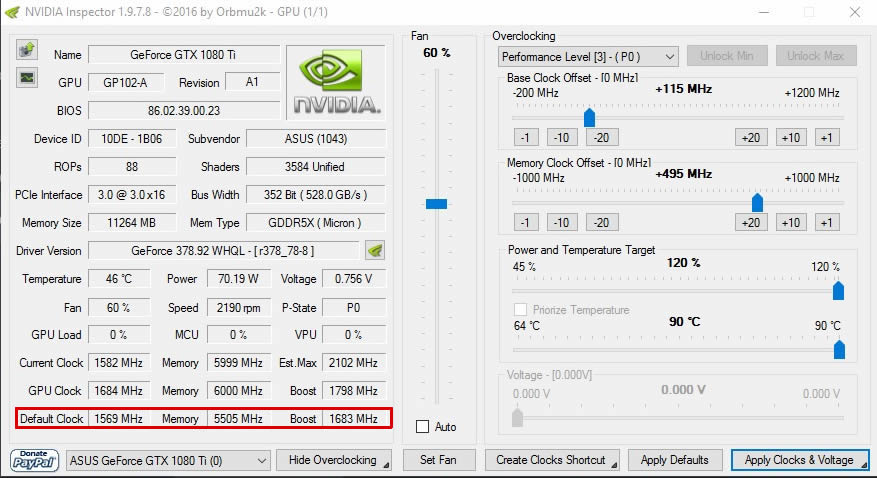This screenshot has height=478, width=877.
Task: Click the Unlock Max button
Action: 815,56
